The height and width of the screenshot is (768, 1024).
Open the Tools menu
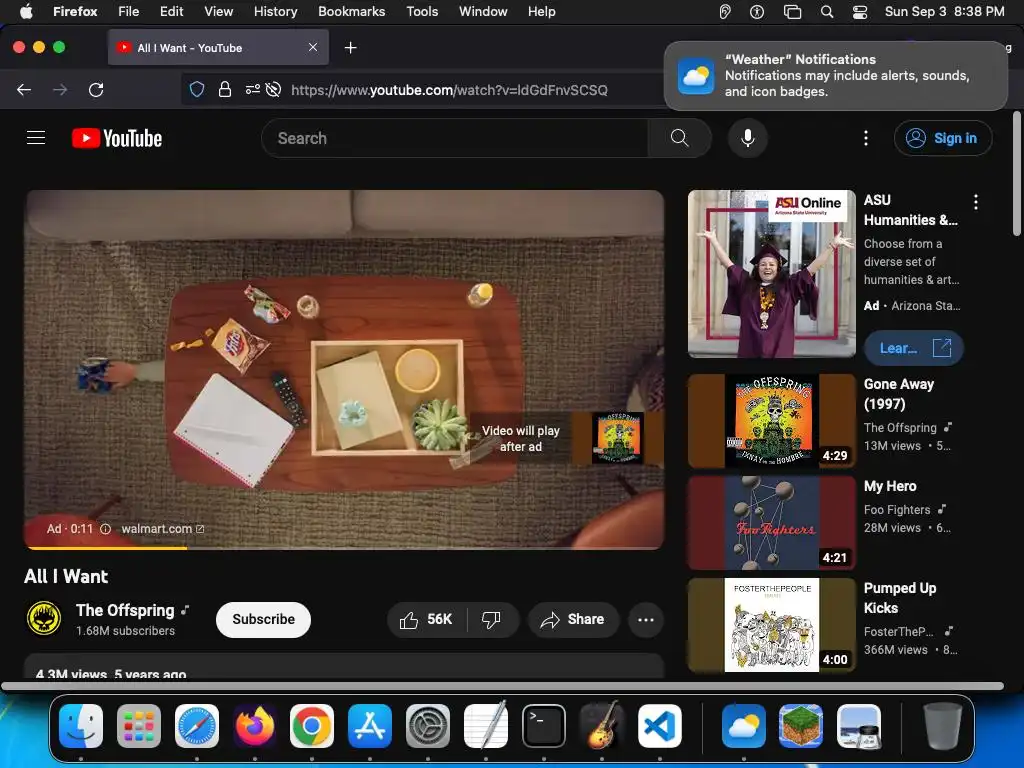(422, 11)
